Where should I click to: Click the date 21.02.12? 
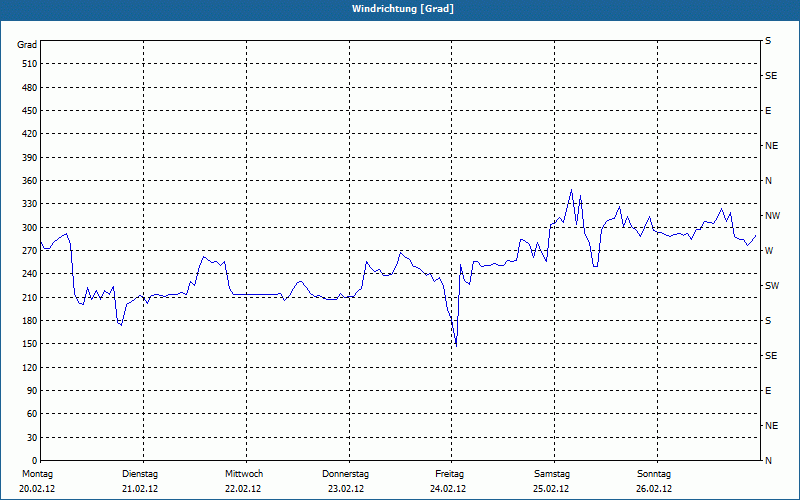coord(140,489)
